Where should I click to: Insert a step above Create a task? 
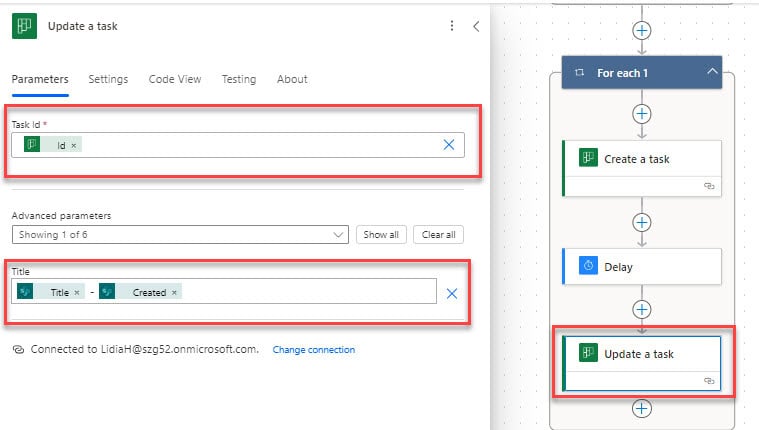[641, 114]
